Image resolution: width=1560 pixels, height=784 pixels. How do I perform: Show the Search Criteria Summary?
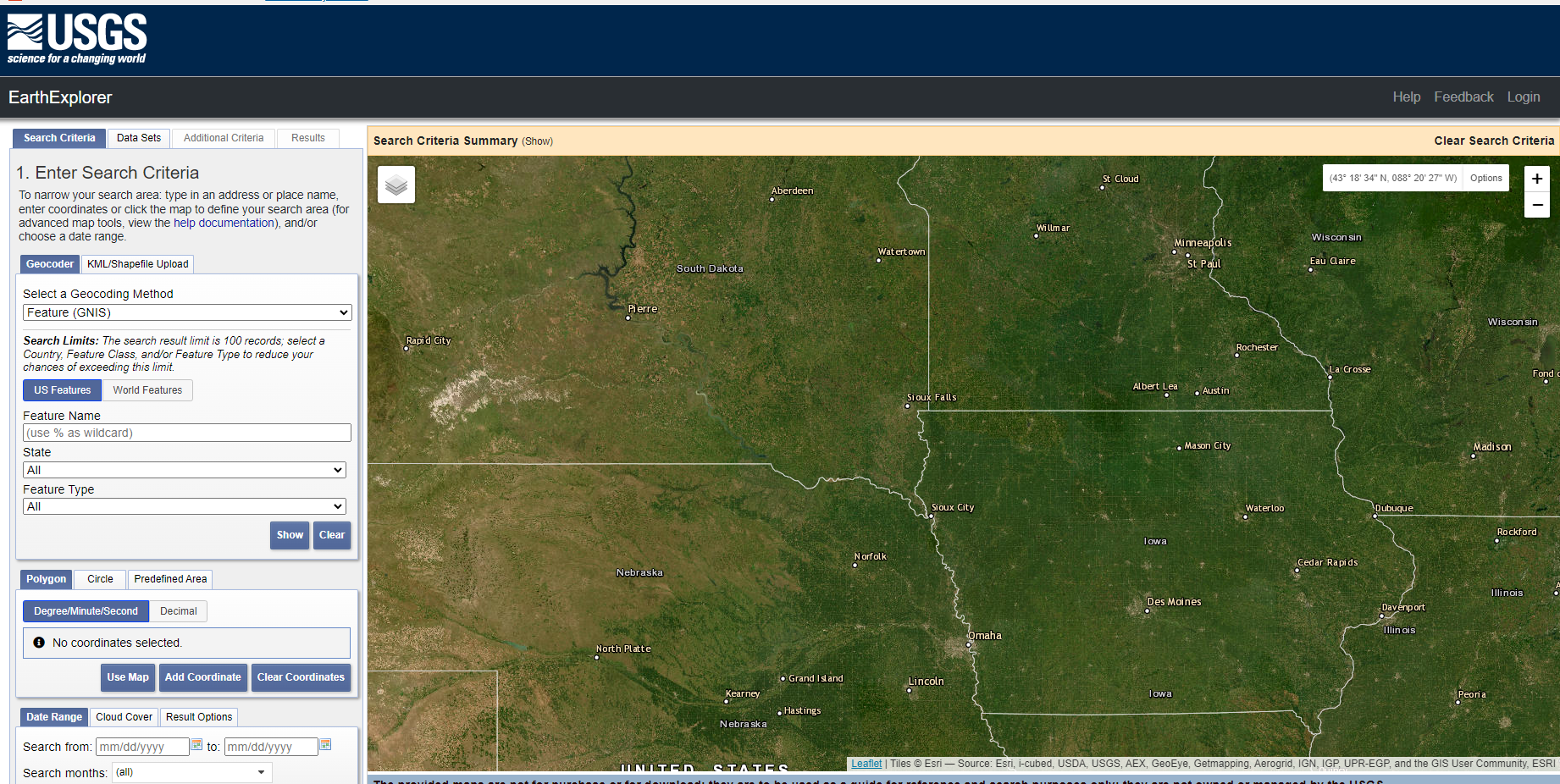click(x=538, y=141)
